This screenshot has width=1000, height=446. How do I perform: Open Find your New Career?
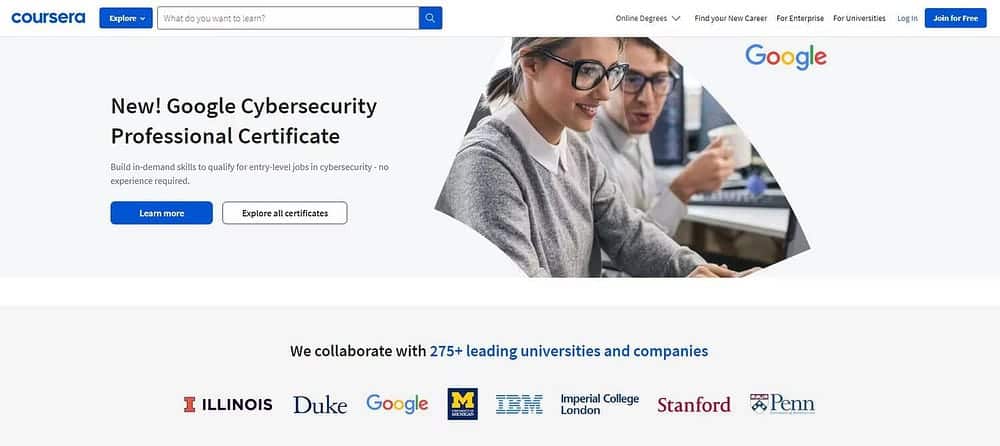pos(731,18)
